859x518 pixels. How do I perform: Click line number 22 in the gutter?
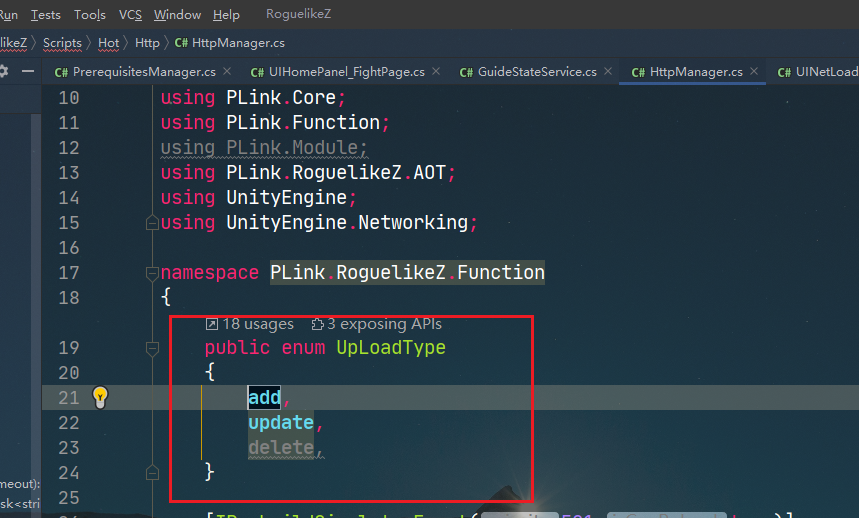(67, 423)
